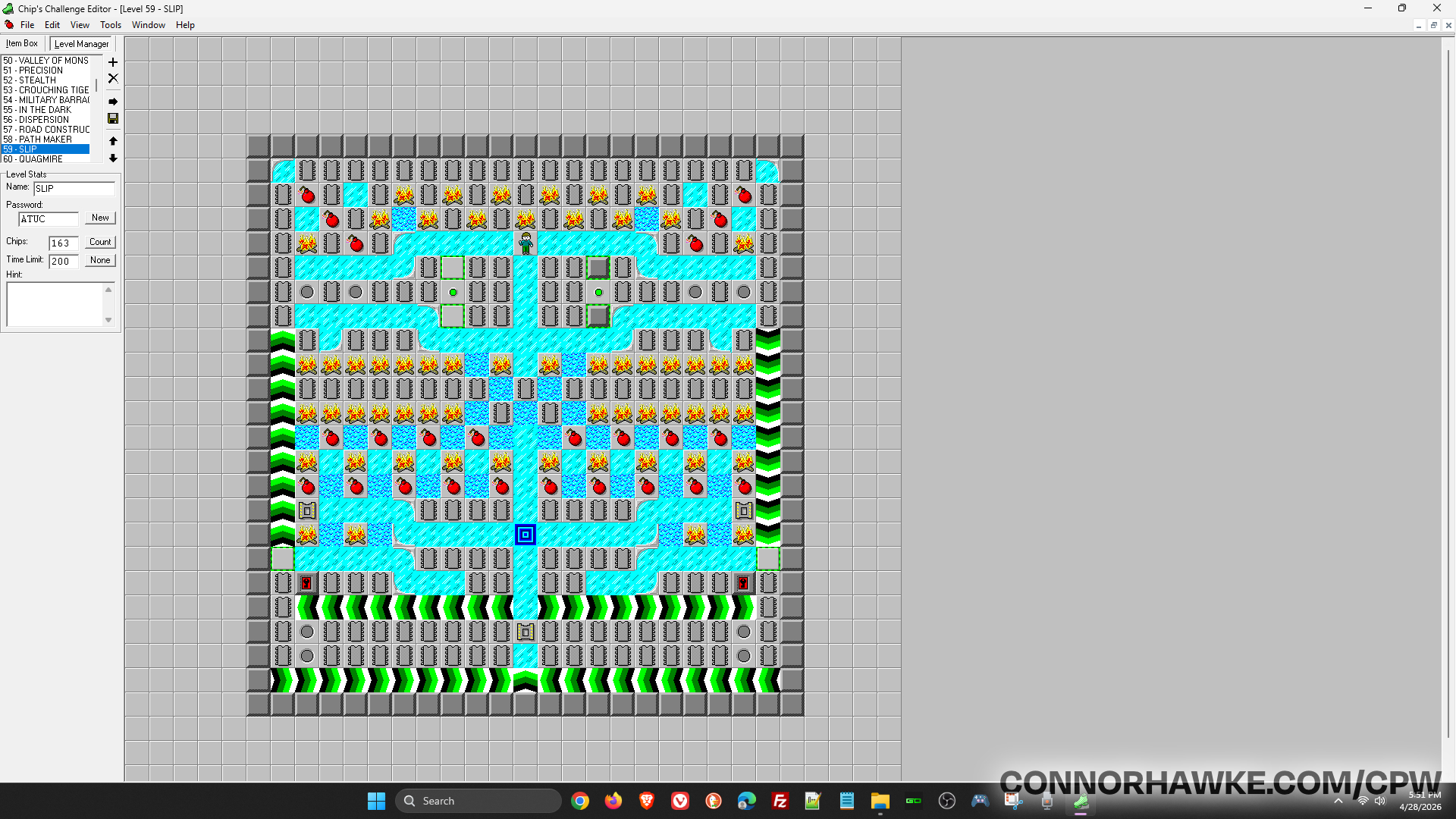
Task: Set time limit to None
Action: pos(100,261)
